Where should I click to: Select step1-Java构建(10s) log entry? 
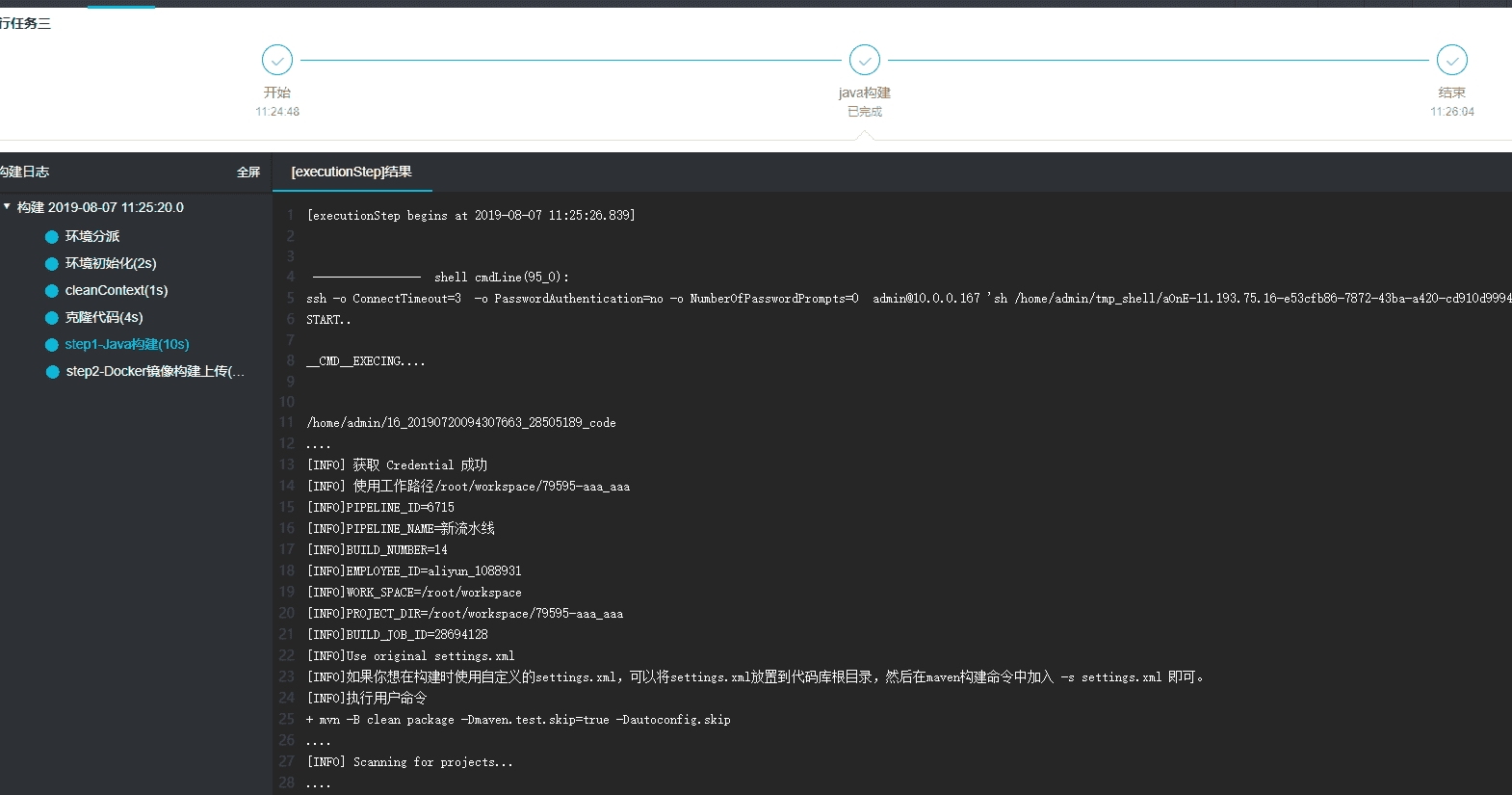point(127,344)
